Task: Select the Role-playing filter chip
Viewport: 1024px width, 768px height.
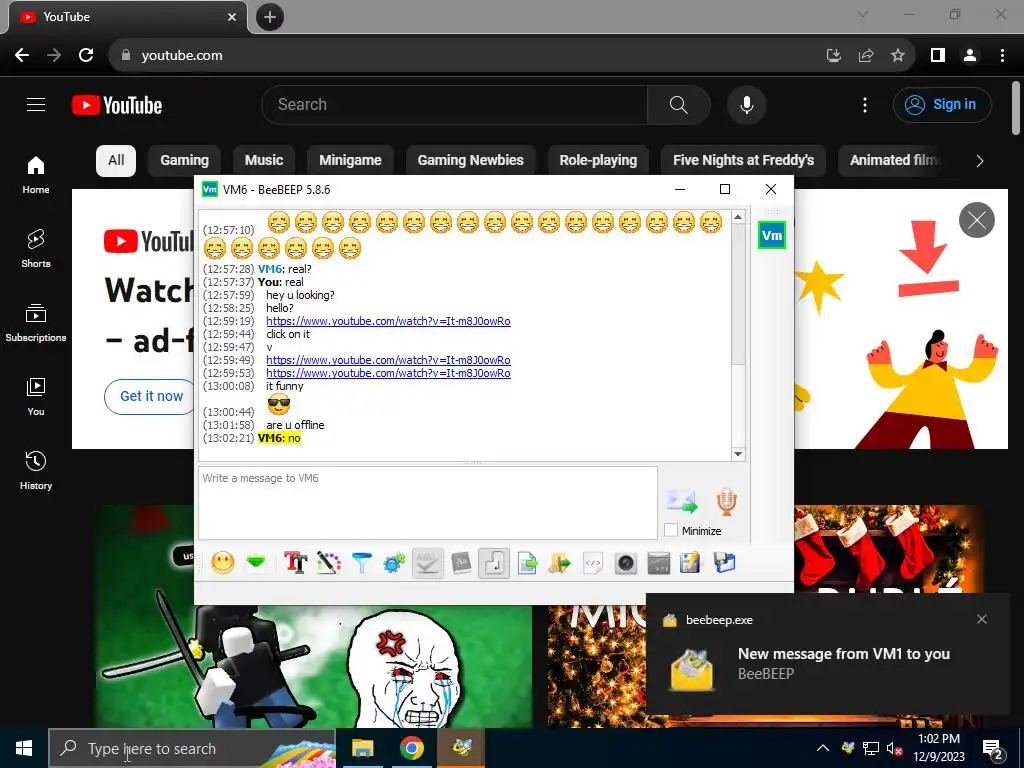Action: 598,161
